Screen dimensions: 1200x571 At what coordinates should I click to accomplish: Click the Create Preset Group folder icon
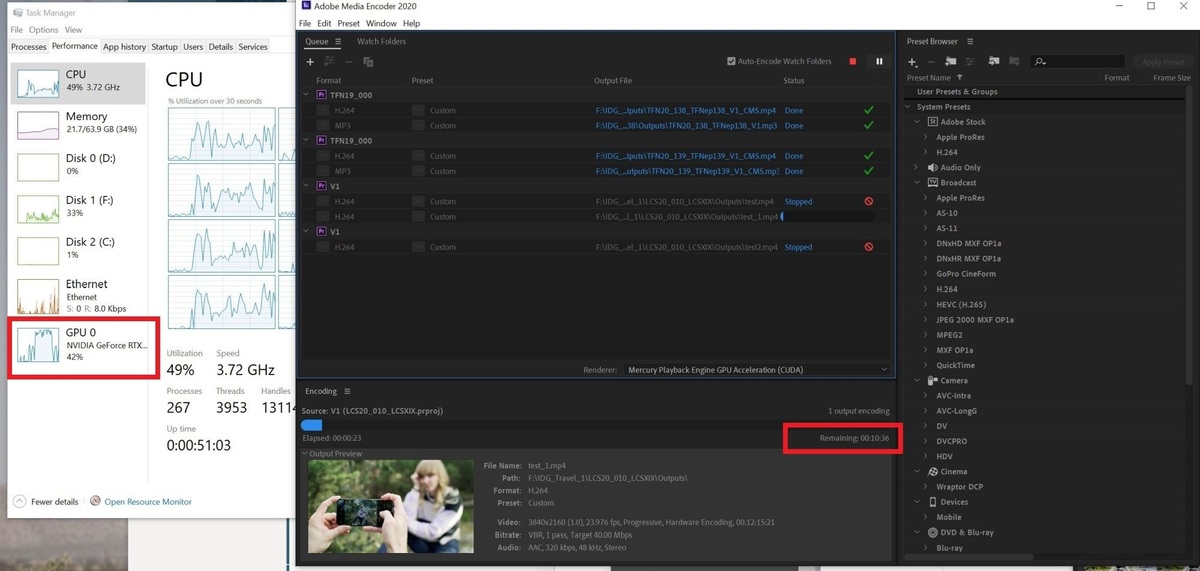coord(951,62)
